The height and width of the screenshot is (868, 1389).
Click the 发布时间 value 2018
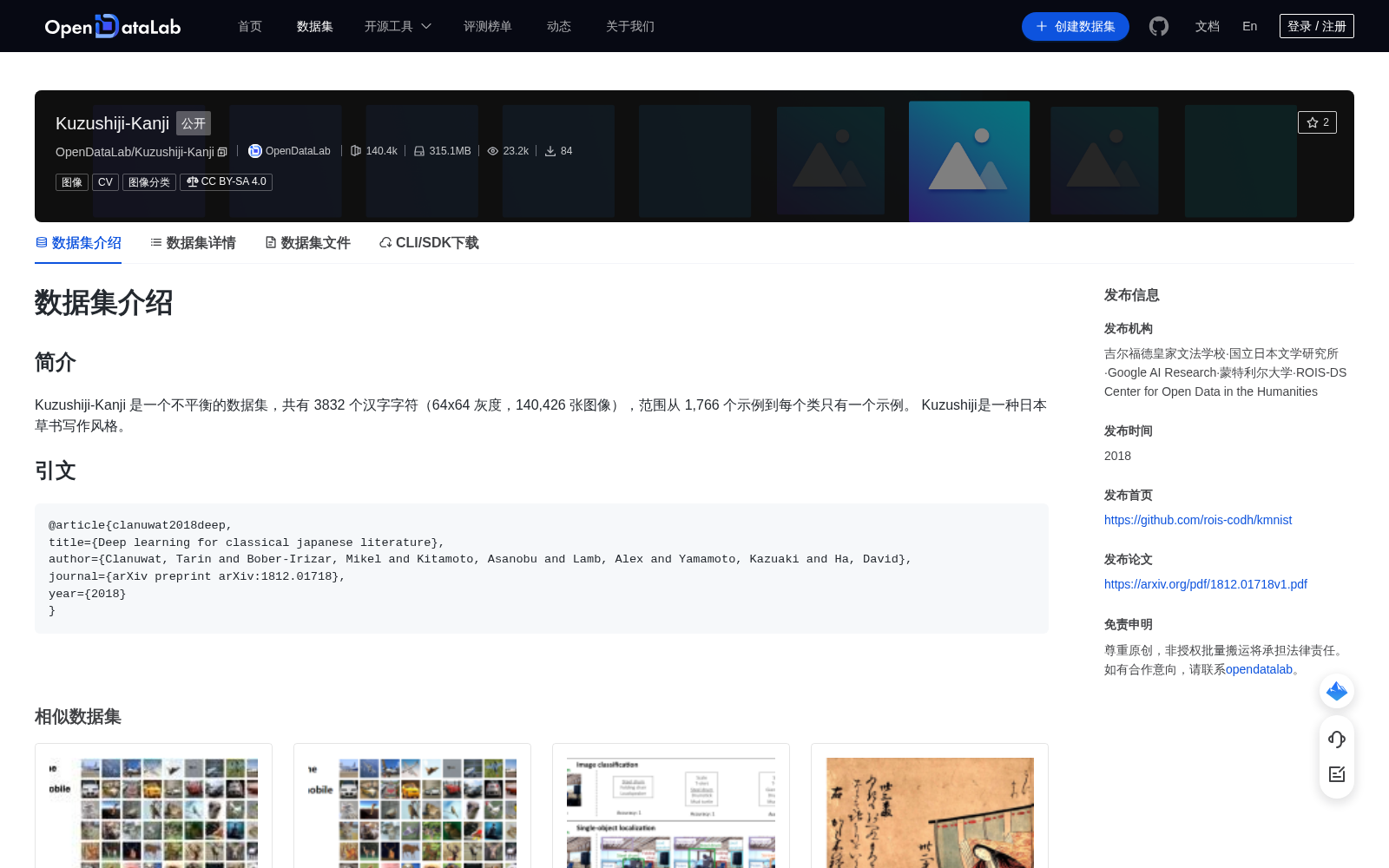click(x=1117, y=456)
